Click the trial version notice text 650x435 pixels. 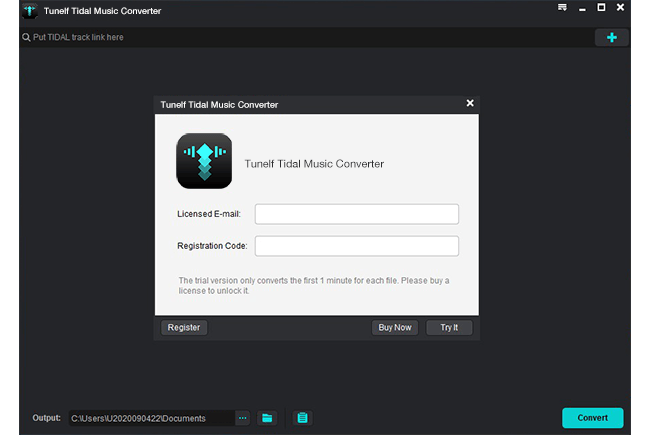pyautogui.click(x=314, y=285)
